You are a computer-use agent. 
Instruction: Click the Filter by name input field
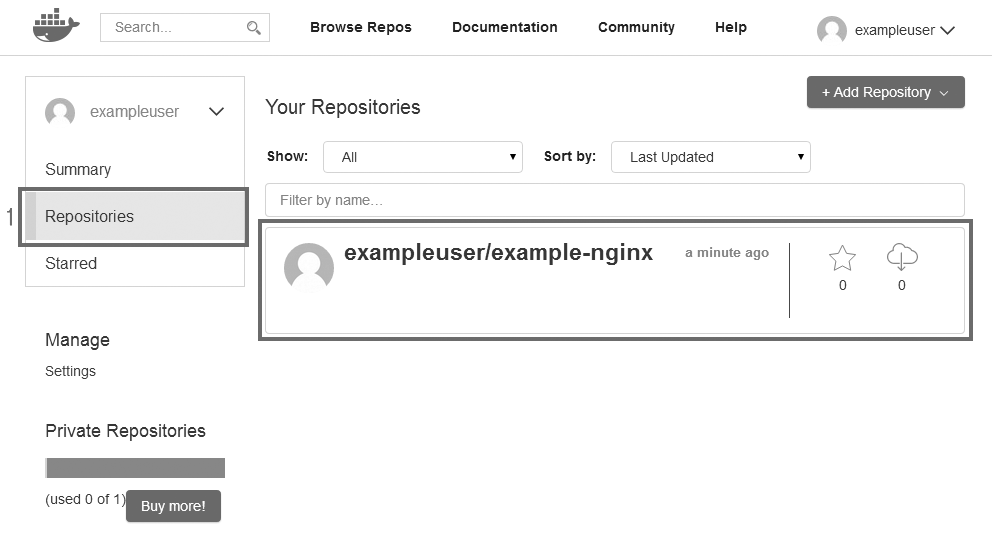pyautogui.click(x=614, y=200)
